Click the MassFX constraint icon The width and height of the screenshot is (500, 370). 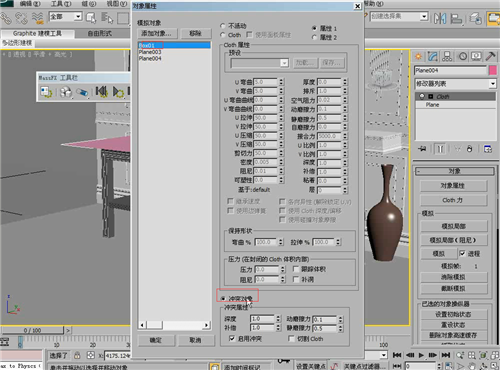tap(82, 92)
